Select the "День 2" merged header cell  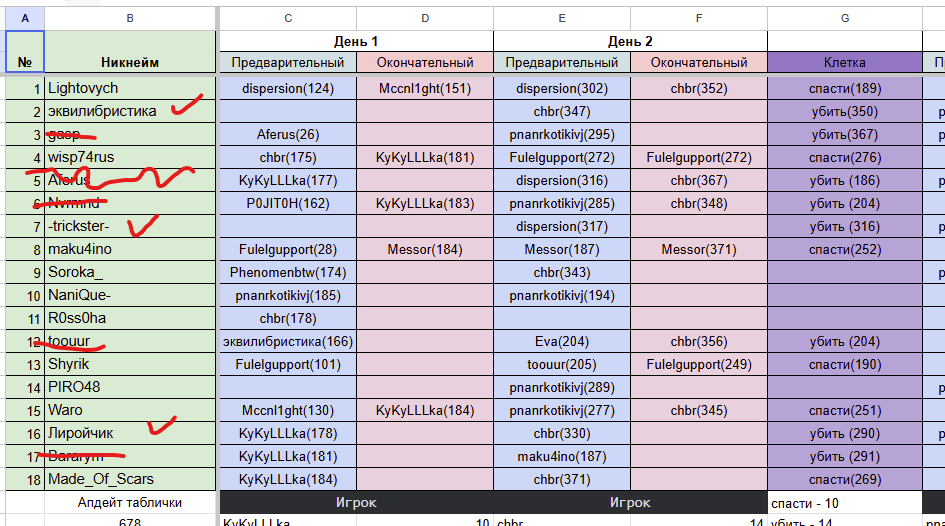(630, 41)
